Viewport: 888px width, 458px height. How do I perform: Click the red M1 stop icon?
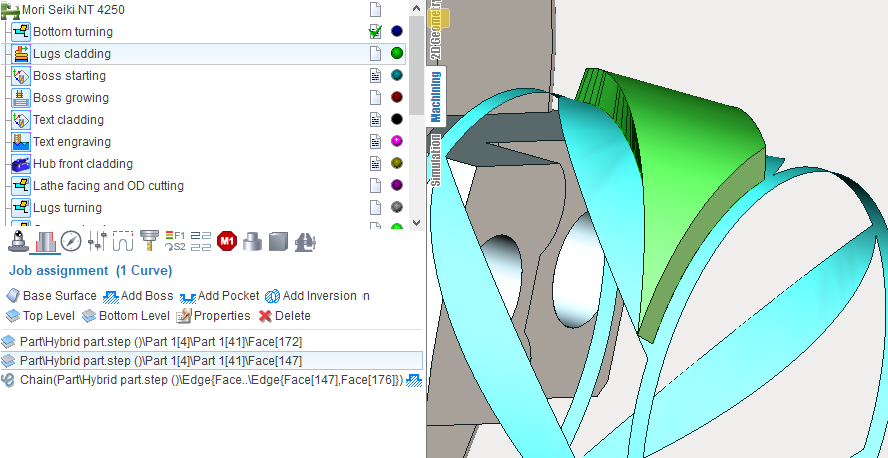226,241
